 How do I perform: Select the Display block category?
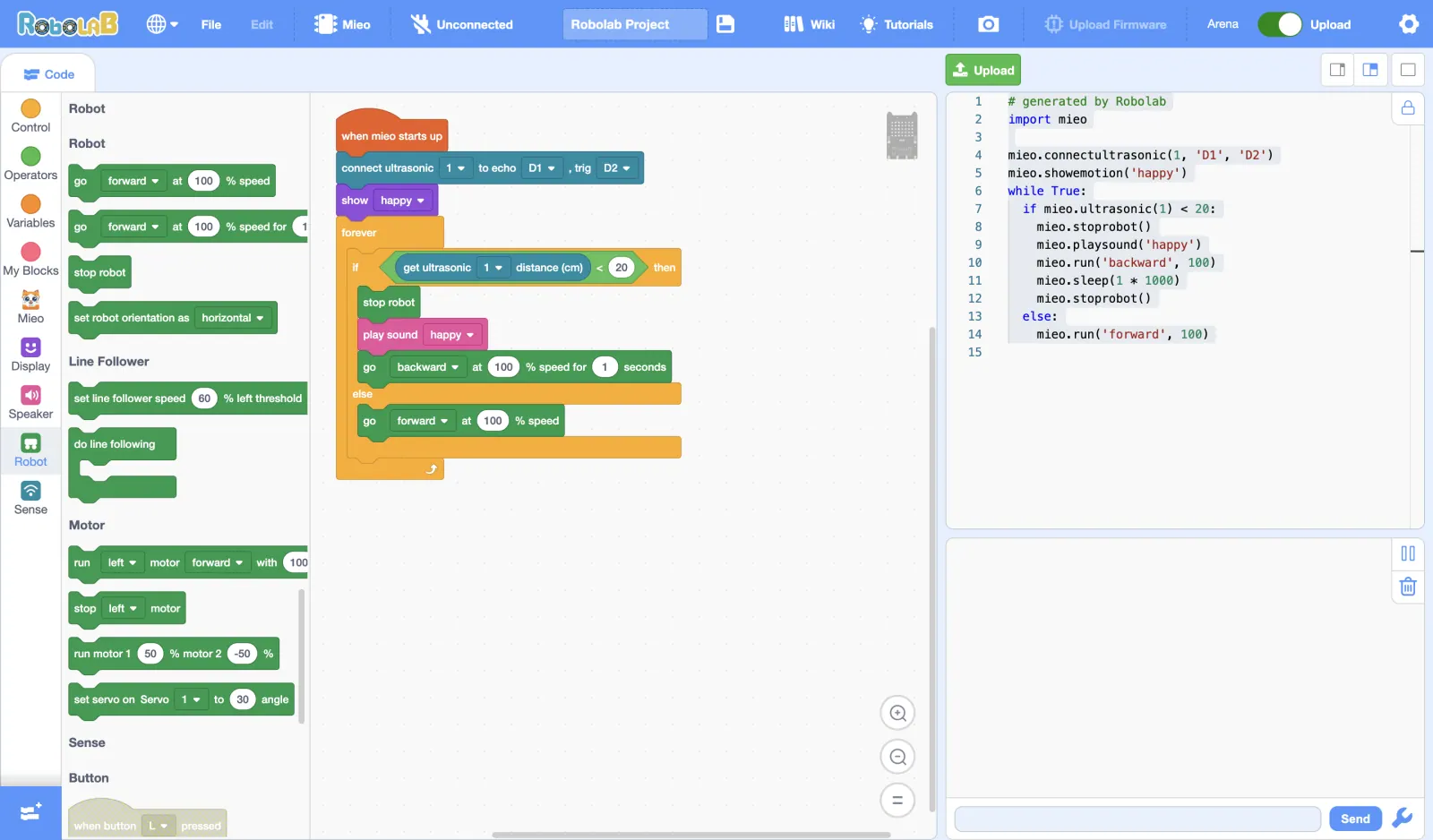click(30, 355)
